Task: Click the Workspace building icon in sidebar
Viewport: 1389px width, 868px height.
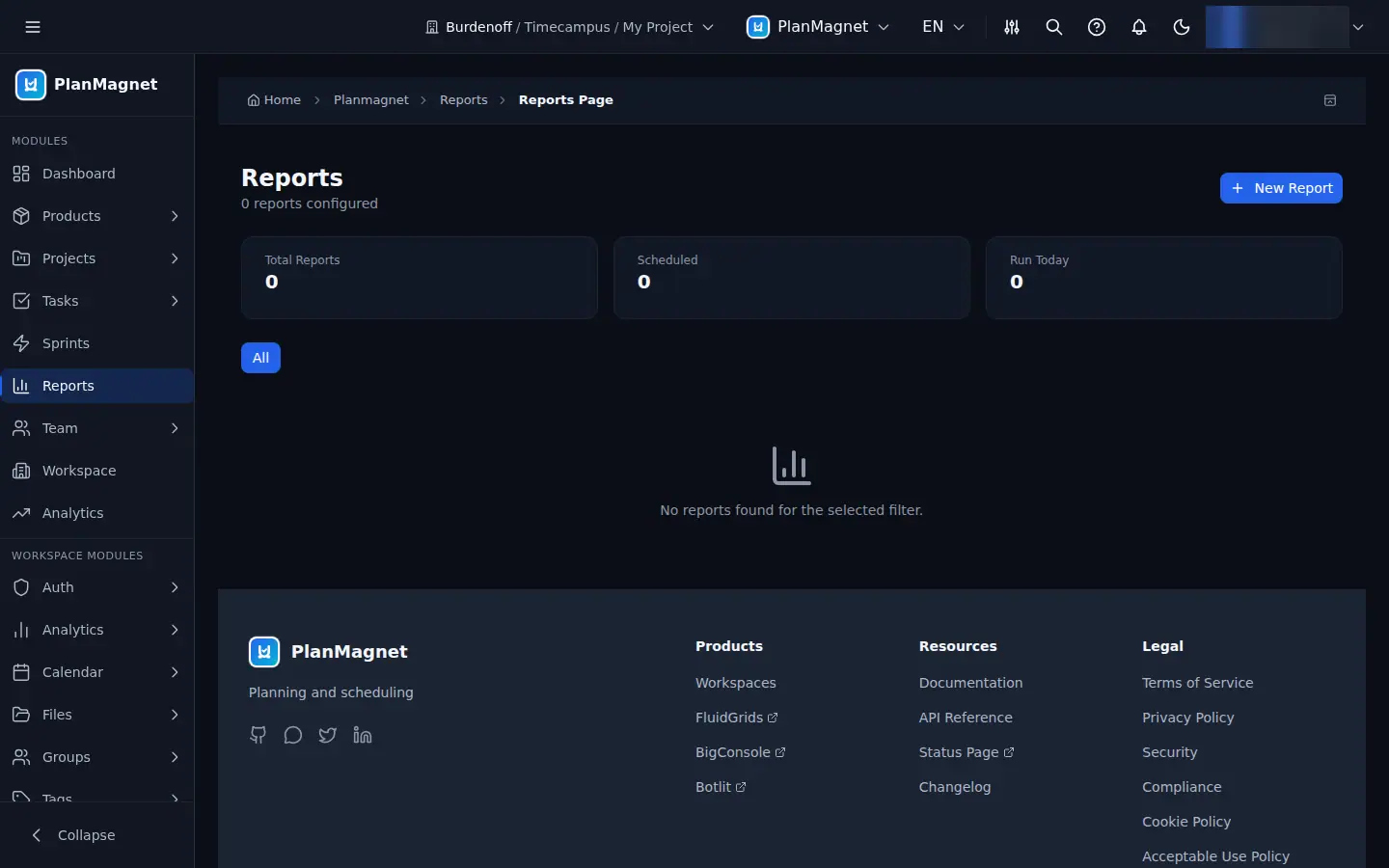Action: click(x=21, y=471)
